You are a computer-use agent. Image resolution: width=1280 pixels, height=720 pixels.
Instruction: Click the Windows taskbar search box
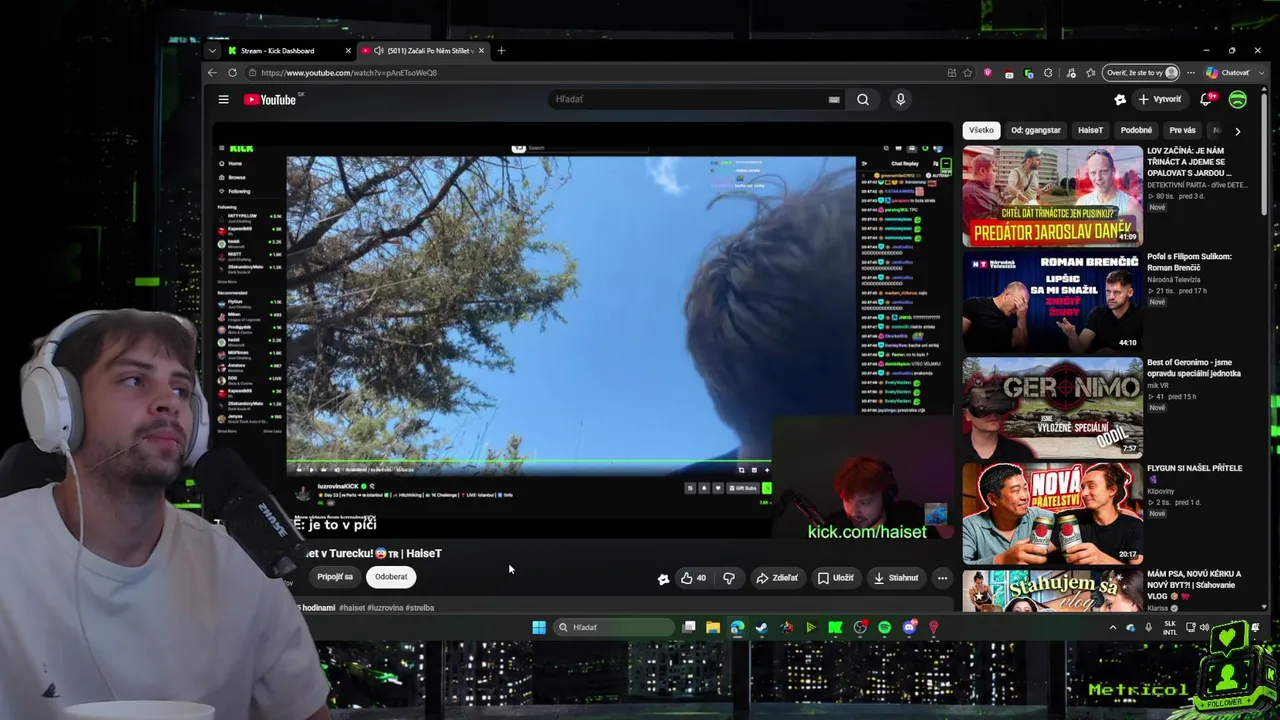613,627
